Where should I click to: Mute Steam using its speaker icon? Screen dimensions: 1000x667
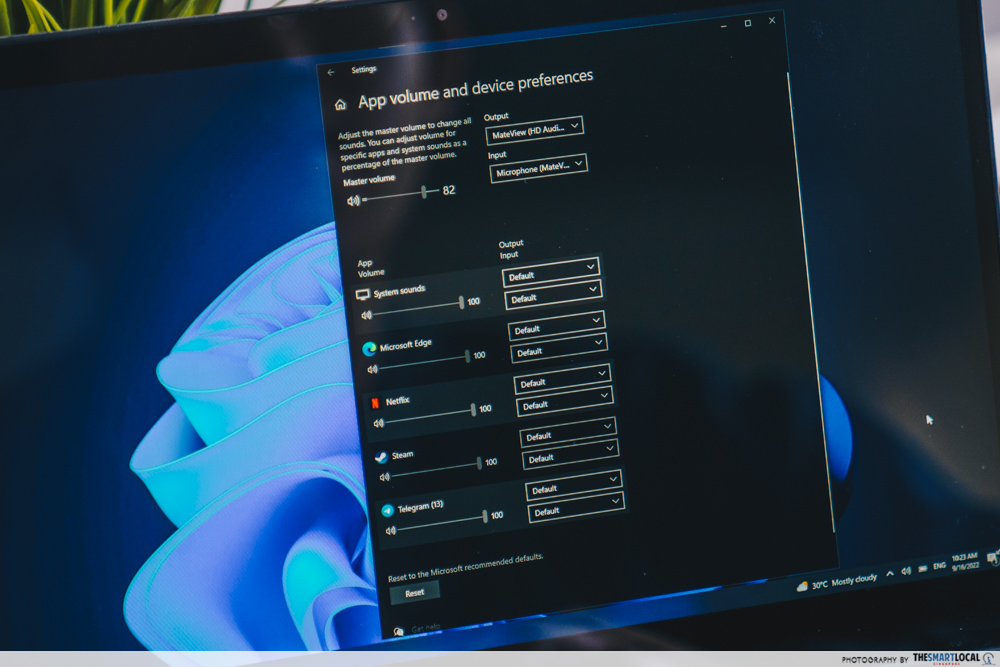[x=384, y=476]
